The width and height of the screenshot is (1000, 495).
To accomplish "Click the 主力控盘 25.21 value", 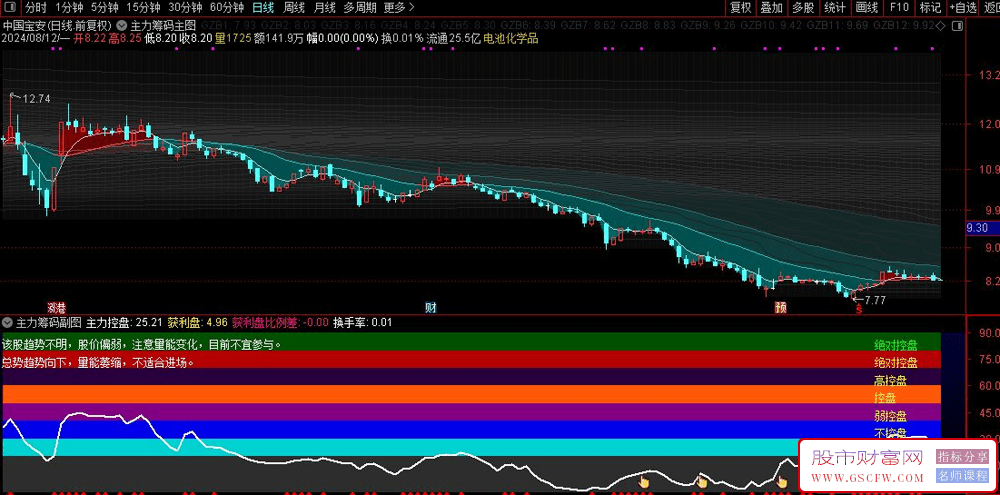I will 124,322.
